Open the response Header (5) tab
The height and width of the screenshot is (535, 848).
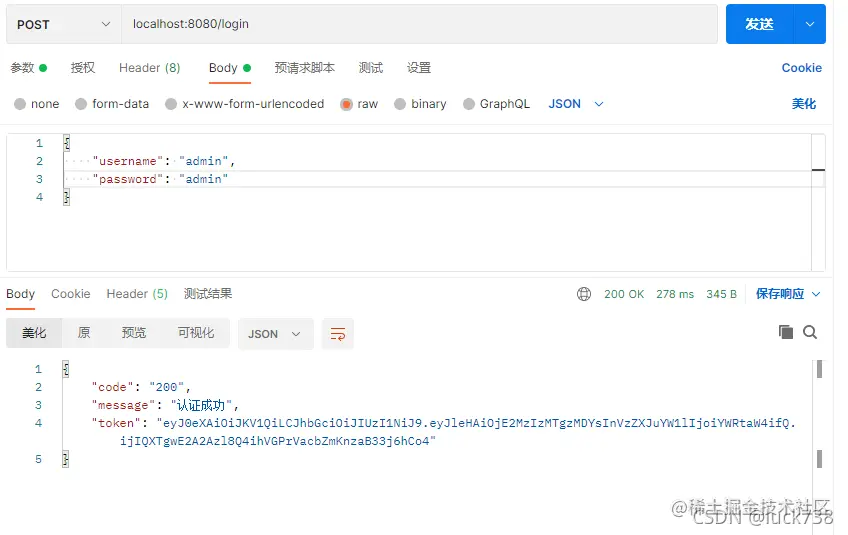click(x=137, y=294)
